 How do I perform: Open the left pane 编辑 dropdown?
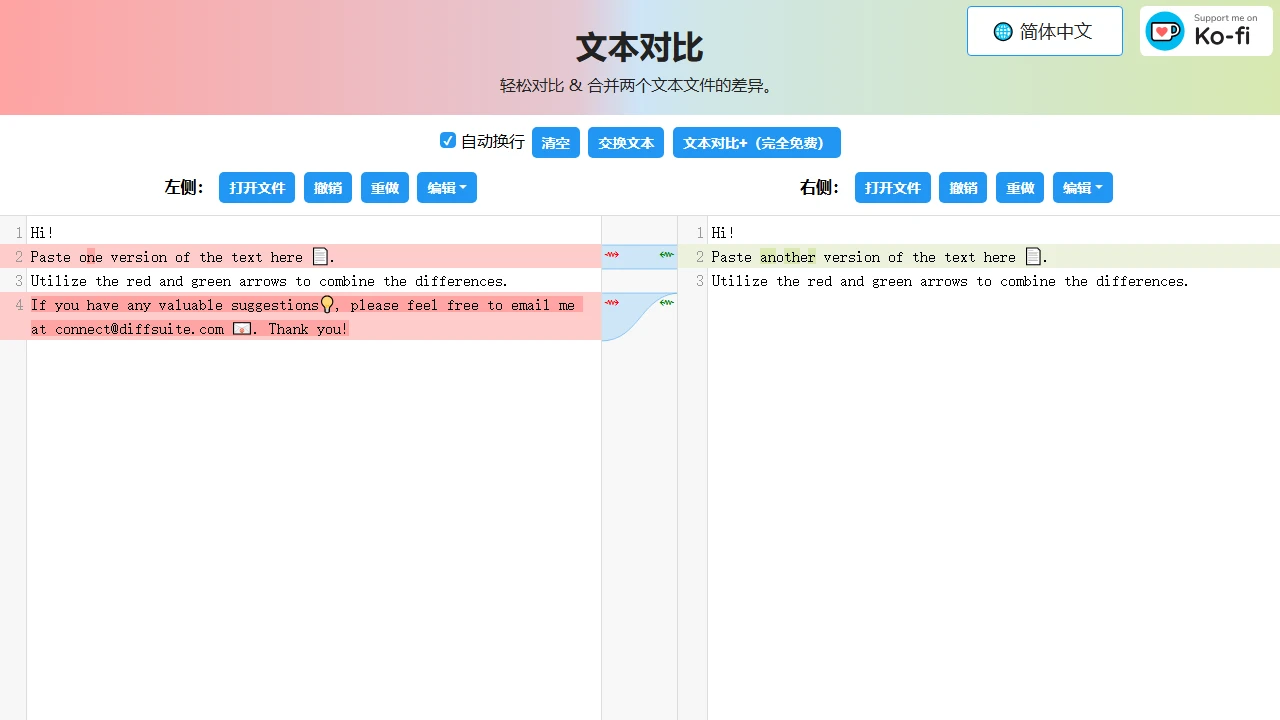pos(446,187)
